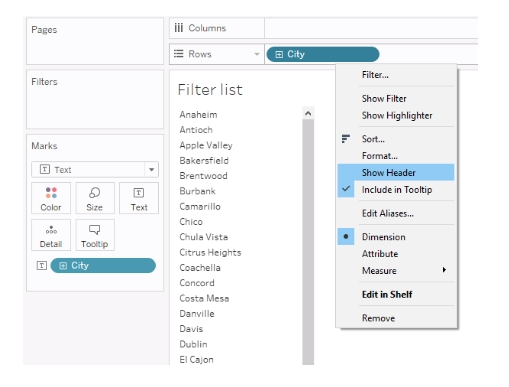Click Camarillo in the list

(200, 206)
